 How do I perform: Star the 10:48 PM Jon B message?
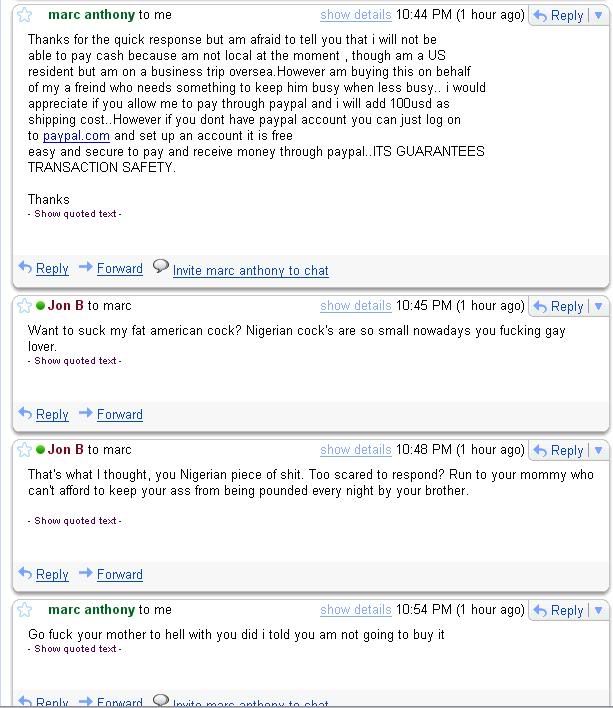(x=24, y=450)
